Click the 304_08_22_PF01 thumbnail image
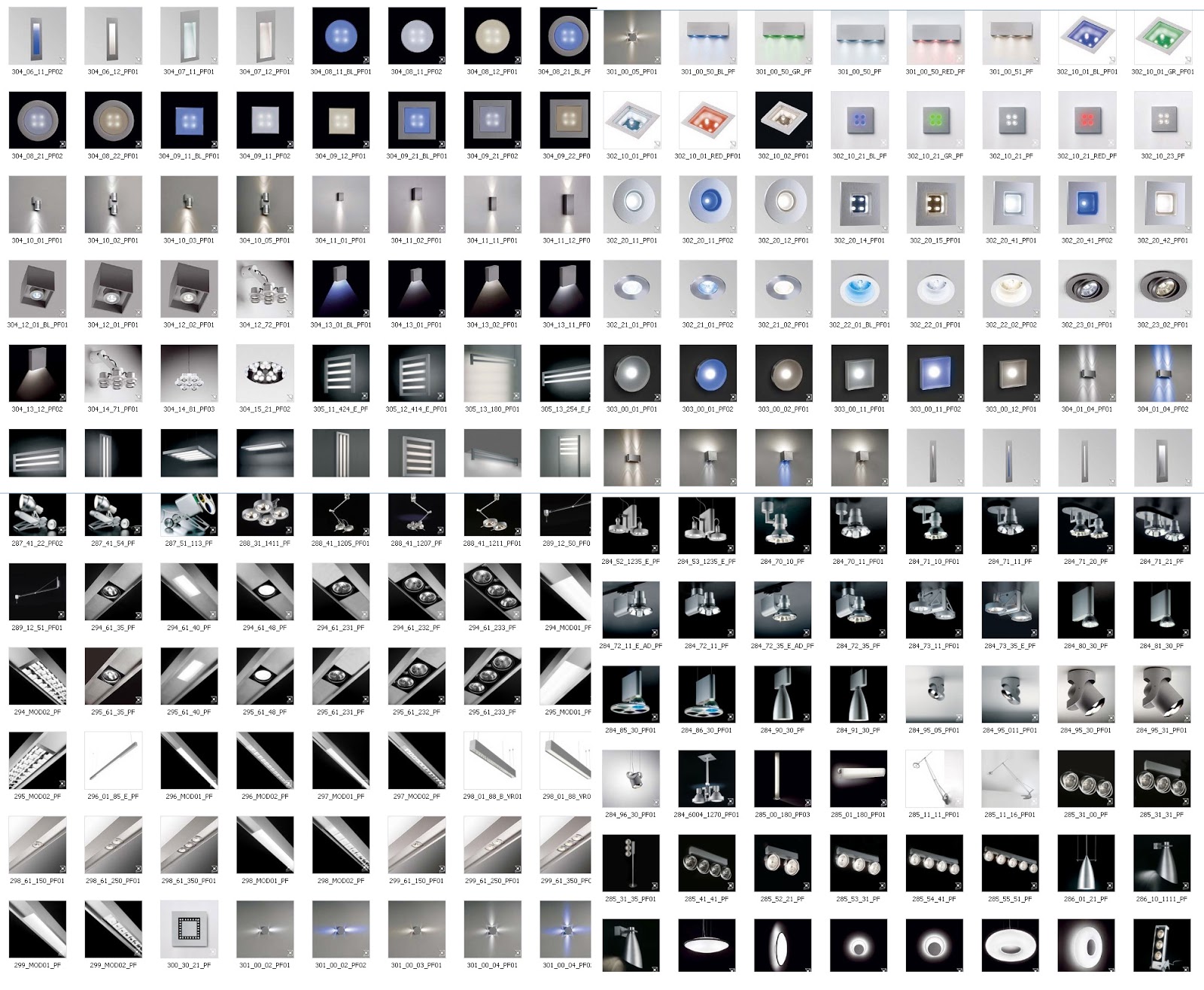The height and width of the screenshot is (990, 1204). pyautogui.click(x=114, y=120)
